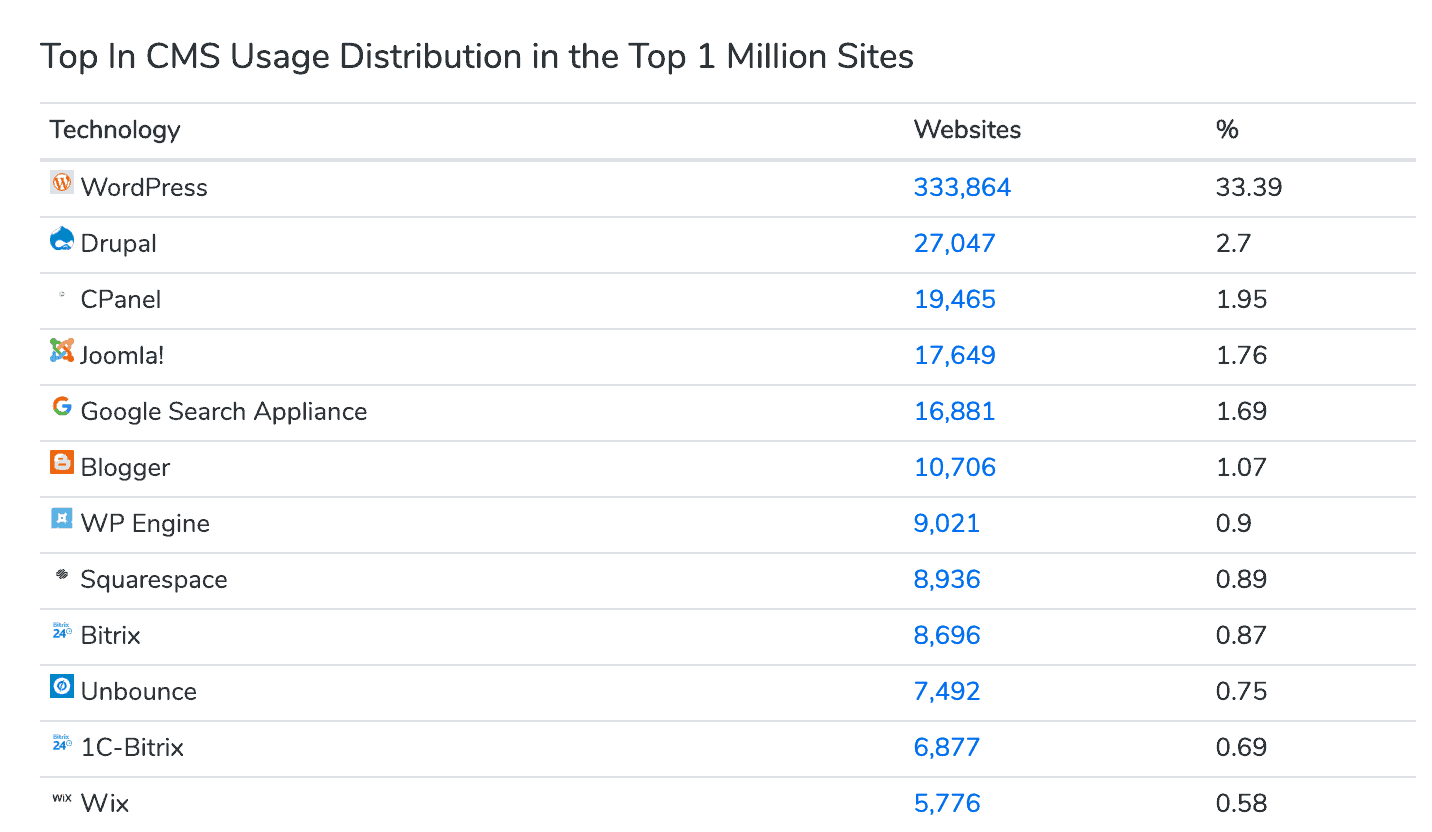The width and height of the screenshot is (1432, 832).
Task: Click the Google Search Appliance G icon
Action: pos(62,407)
